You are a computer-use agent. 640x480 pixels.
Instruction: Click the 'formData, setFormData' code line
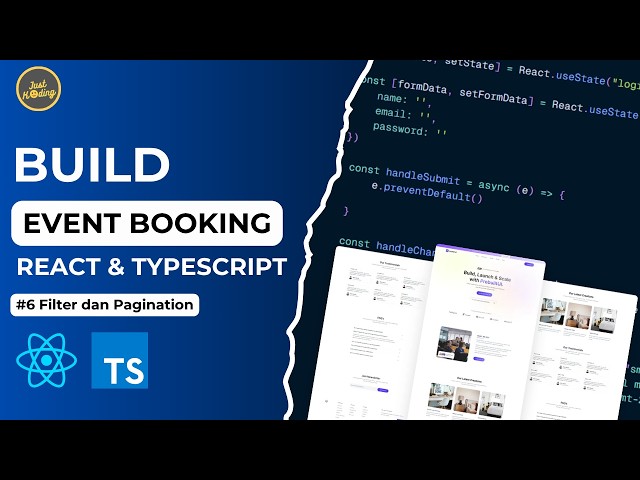pyautogui.click(x=500, y=96)
